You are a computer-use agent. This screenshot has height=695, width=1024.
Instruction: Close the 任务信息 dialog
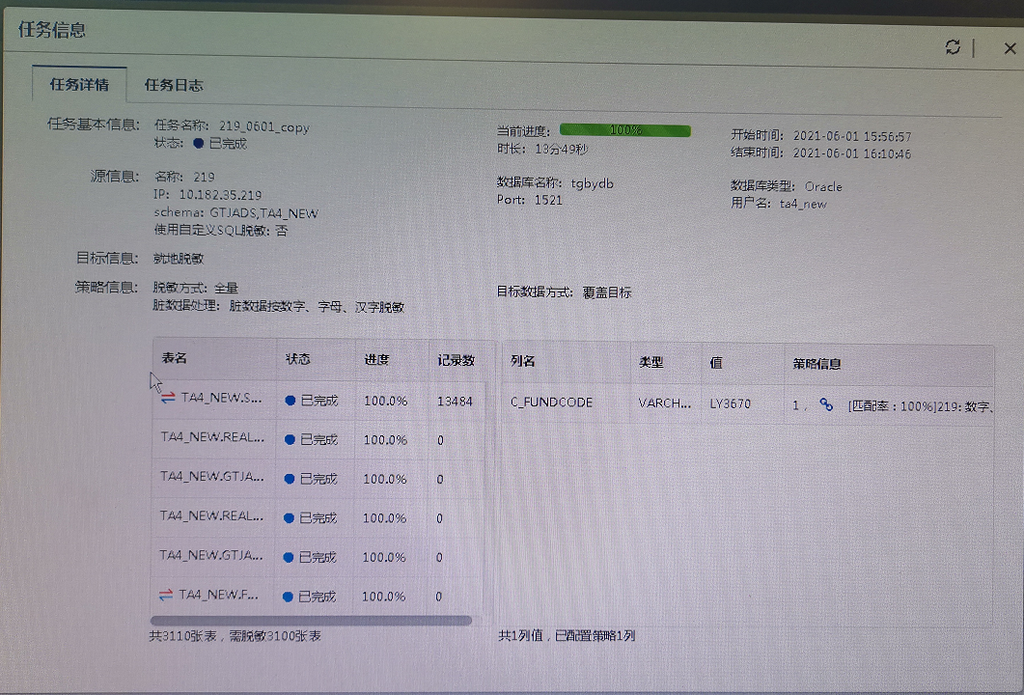tap(1009, 48)
